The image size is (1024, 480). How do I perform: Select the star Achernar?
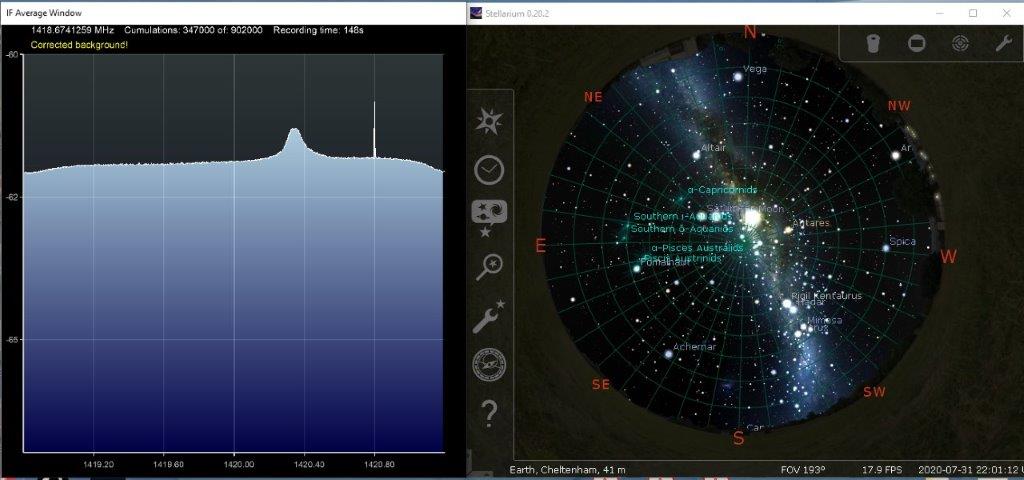tap(668, 354)
